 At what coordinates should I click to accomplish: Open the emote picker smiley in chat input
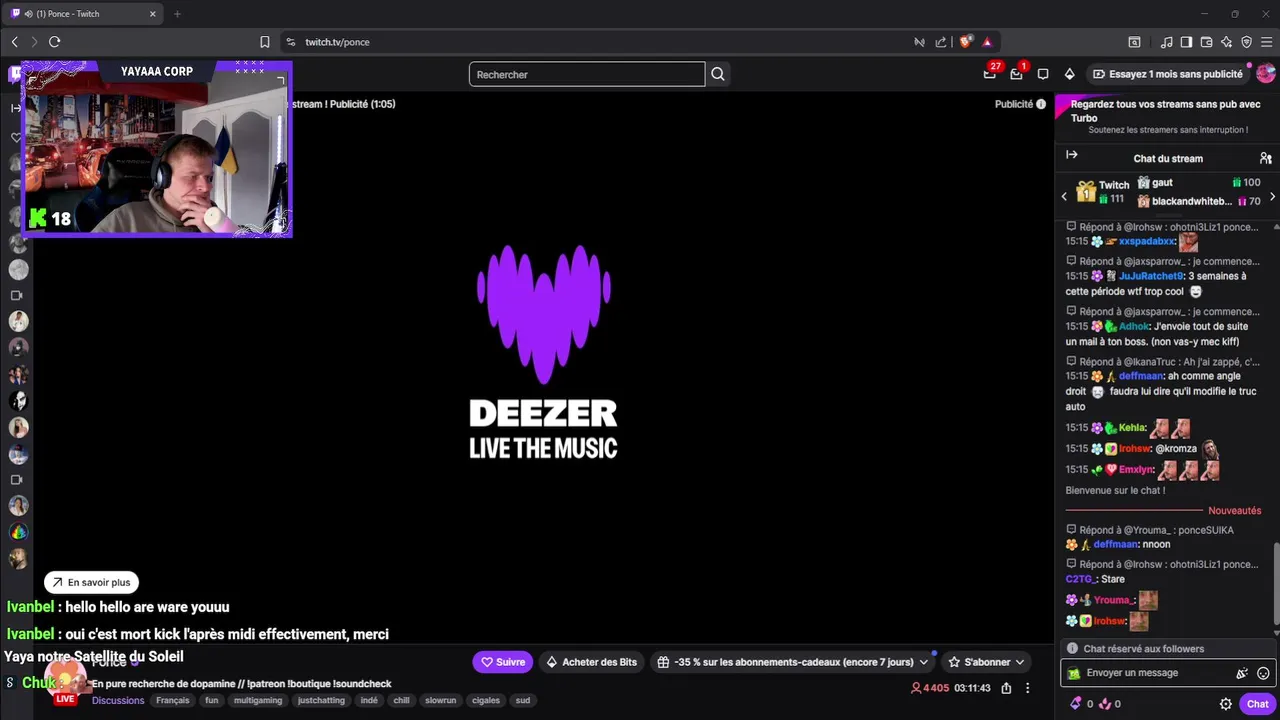1263,673
